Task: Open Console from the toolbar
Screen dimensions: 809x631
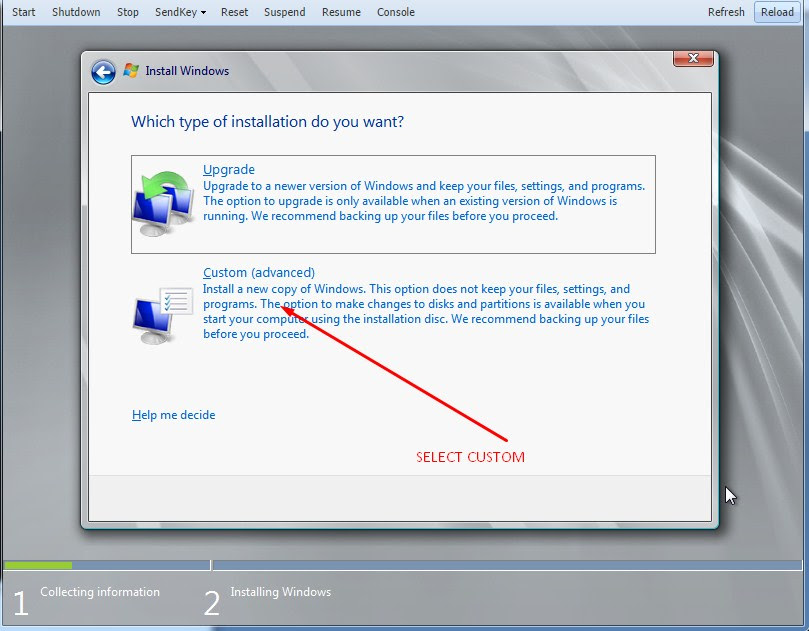Action: (x=396, y=12)
